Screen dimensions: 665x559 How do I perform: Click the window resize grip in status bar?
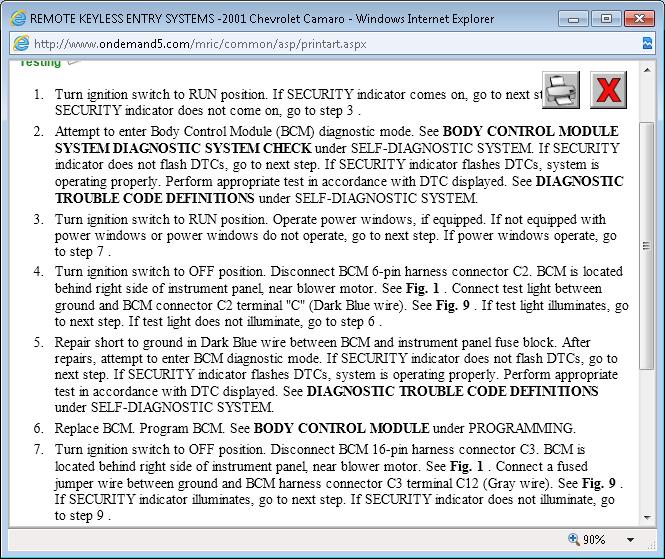[x=651, y=546]
